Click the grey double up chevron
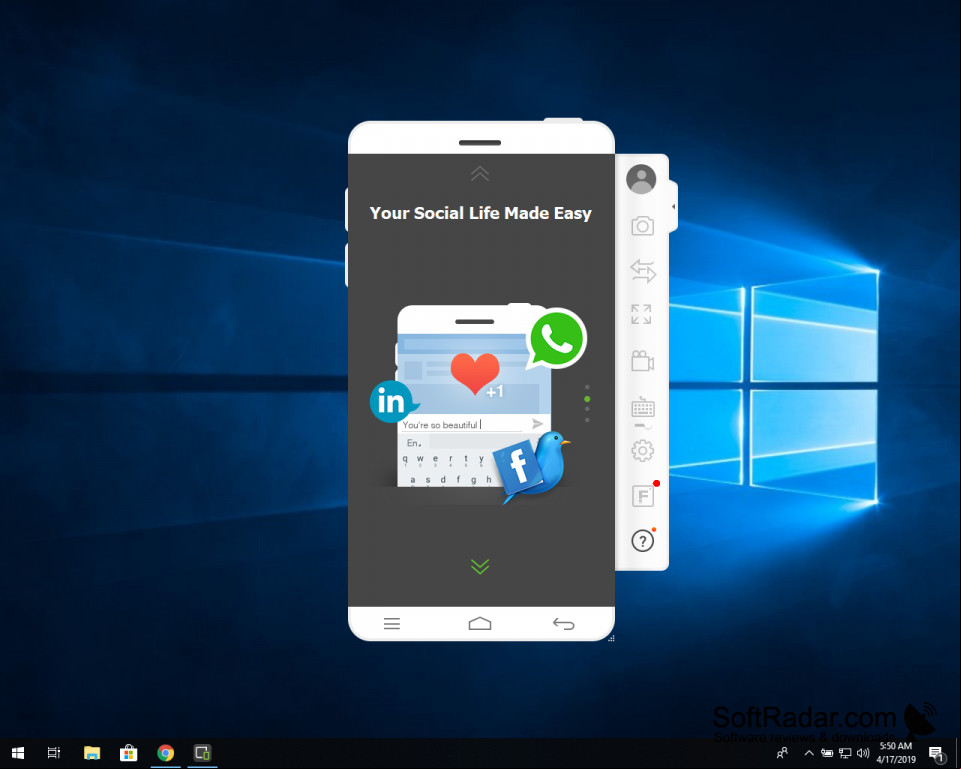Screen dimensions: 961x769 (480, 174)
